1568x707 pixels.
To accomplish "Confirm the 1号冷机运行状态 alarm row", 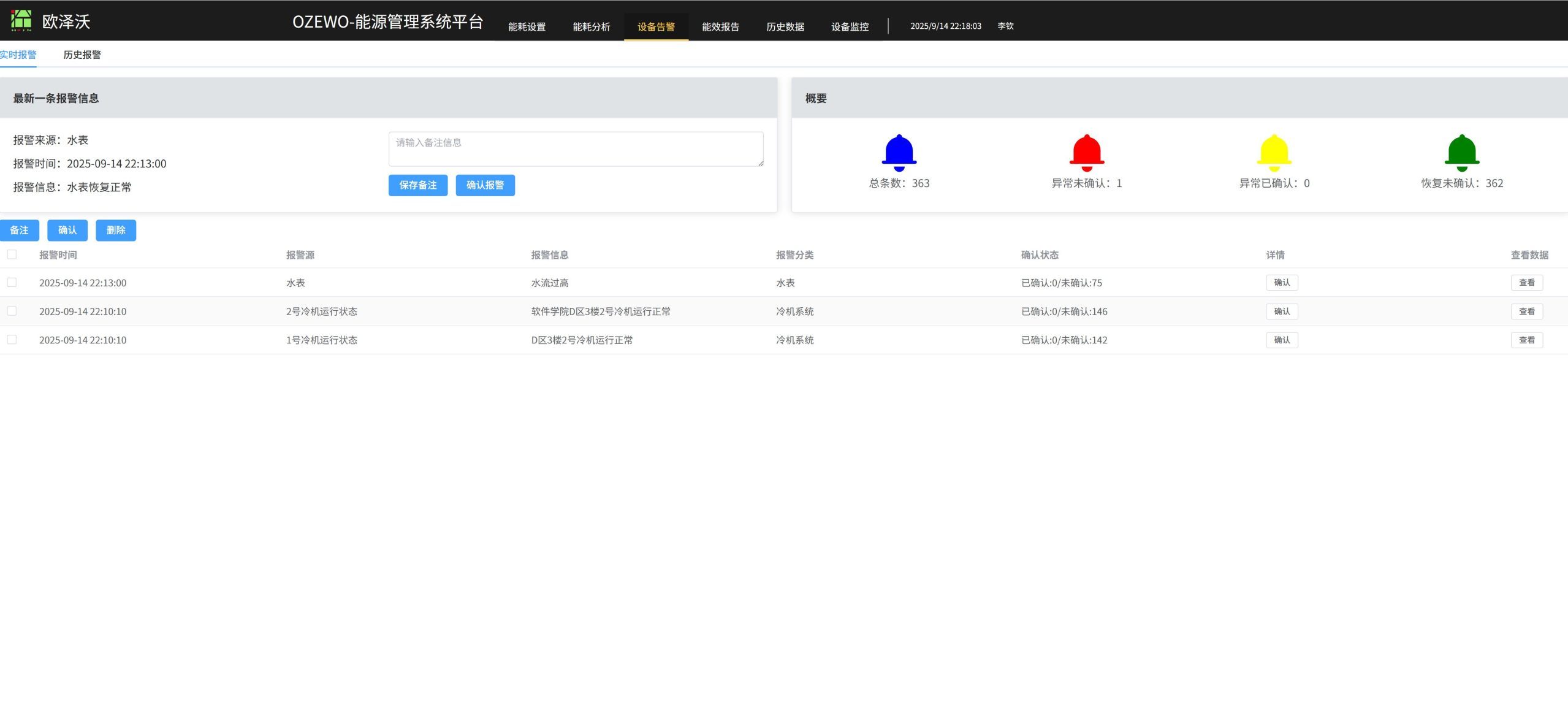I will pyautogui.click(x=1282, y=340).
